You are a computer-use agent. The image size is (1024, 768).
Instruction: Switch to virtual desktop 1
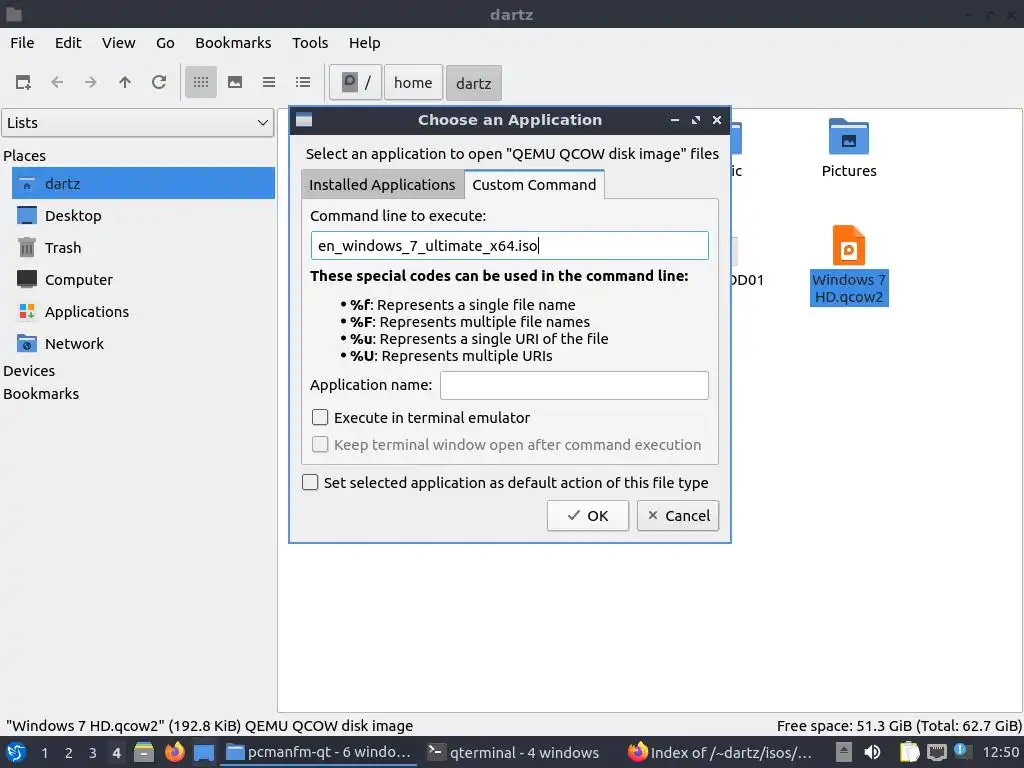tap(44, 753)
